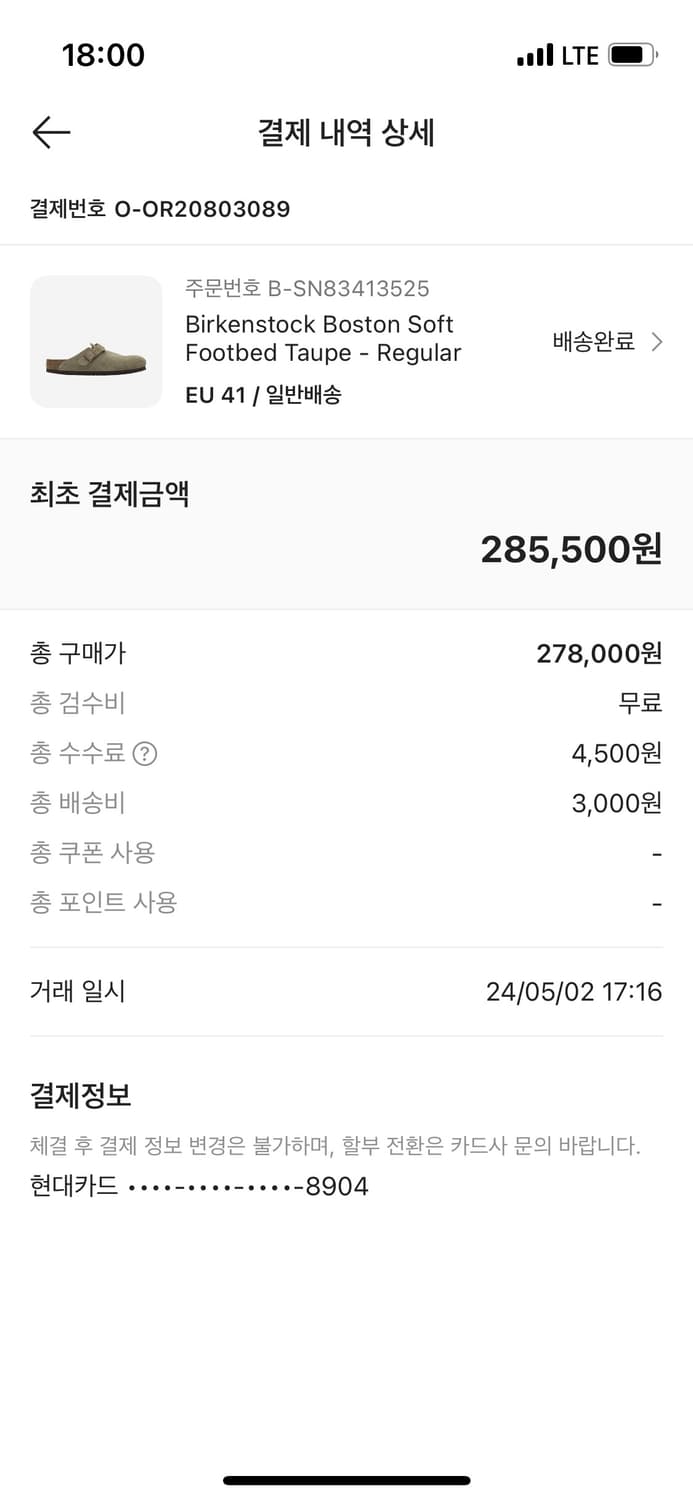Click the 총 구매가 278,000원 amount
Screen dimensions: 693x1500
pos(599,653)
